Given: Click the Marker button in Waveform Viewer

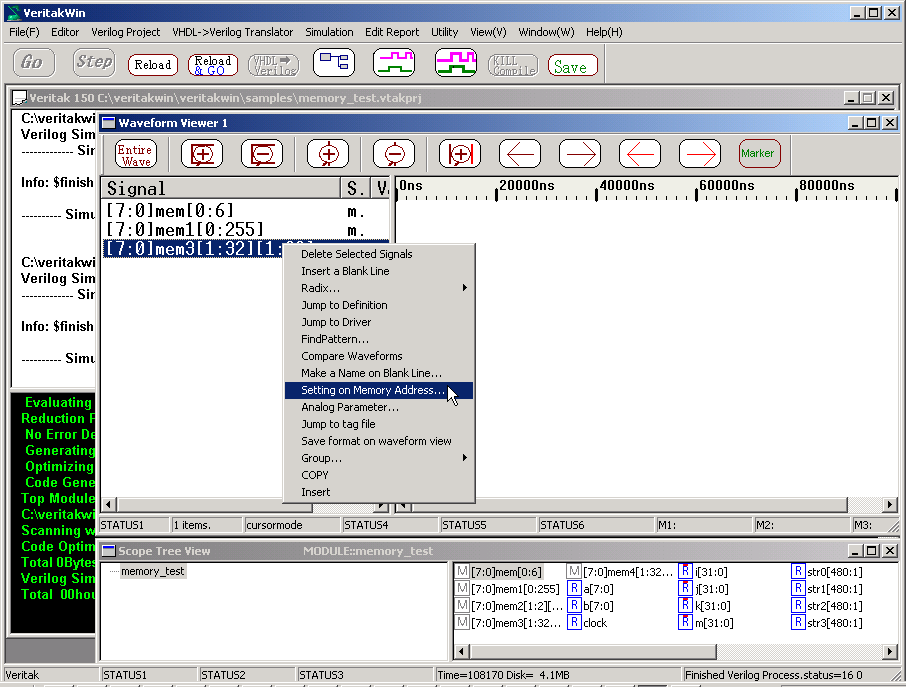Looking at the screenshot, I should (x=760, y=154).
